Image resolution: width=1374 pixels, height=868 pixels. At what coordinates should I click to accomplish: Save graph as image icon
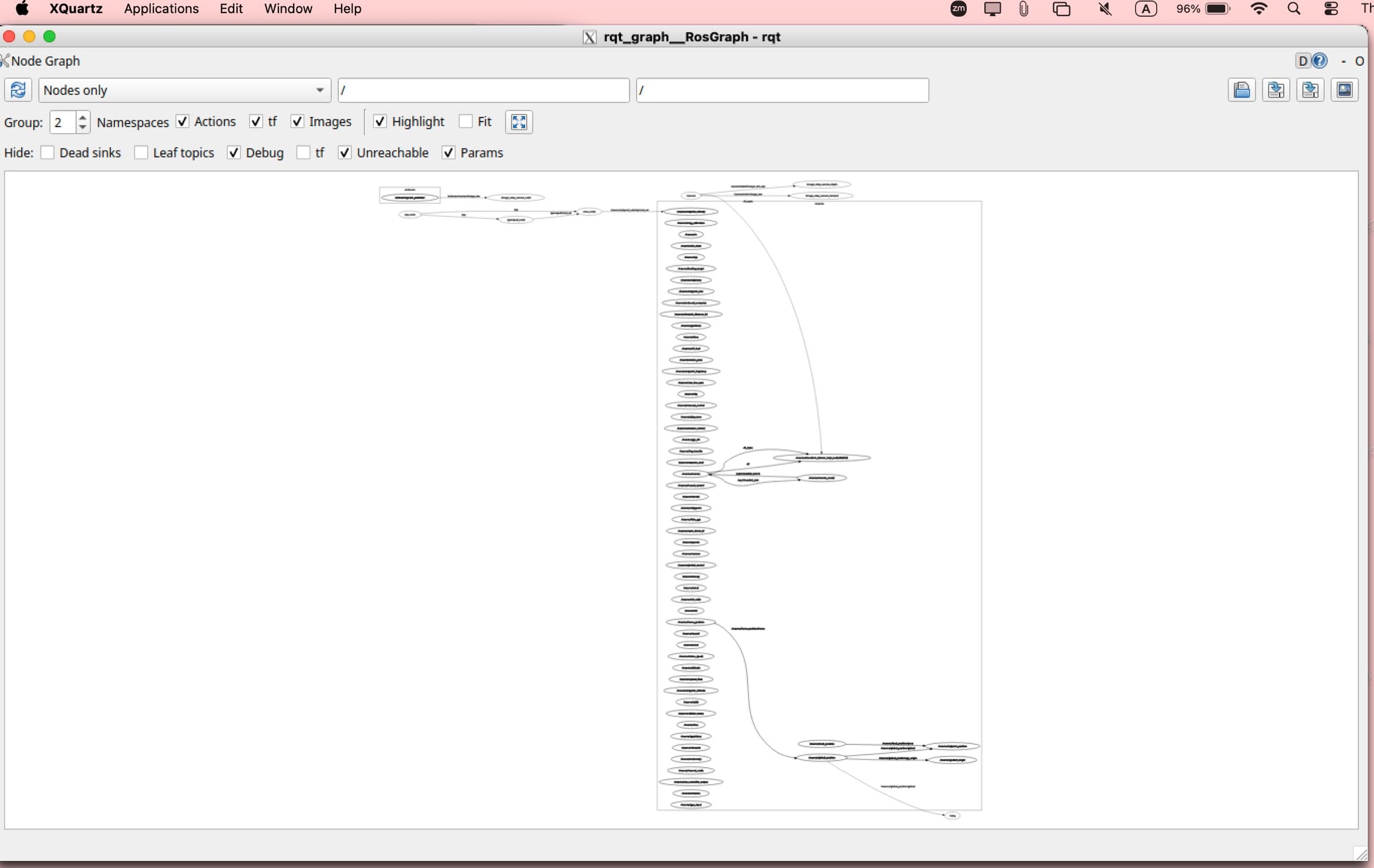click(1344, 90)
